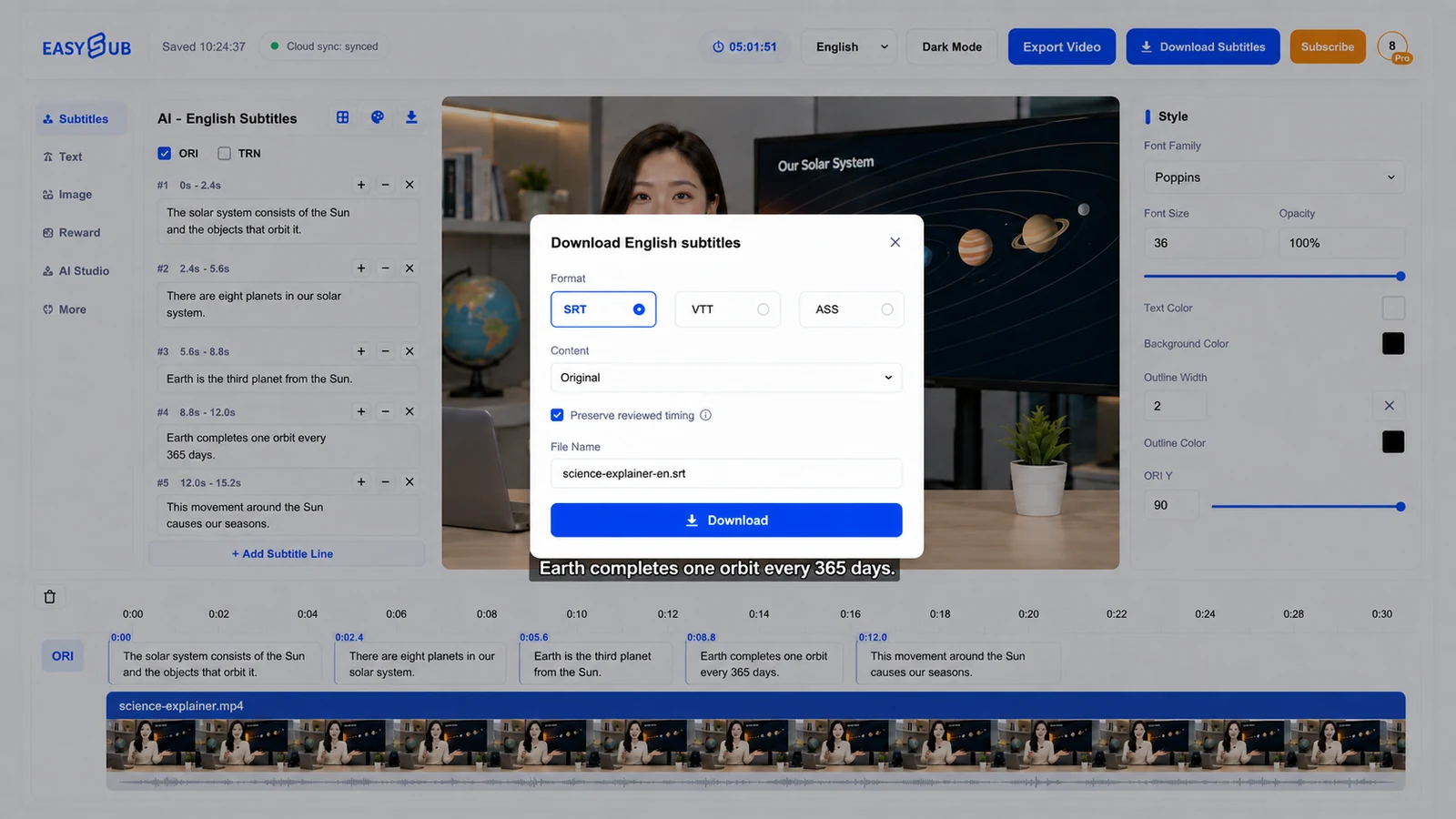Viewport: 1456px width, 819px height.
Task: Remove subtitle #5 using the X icon
Action: [409, 481]
